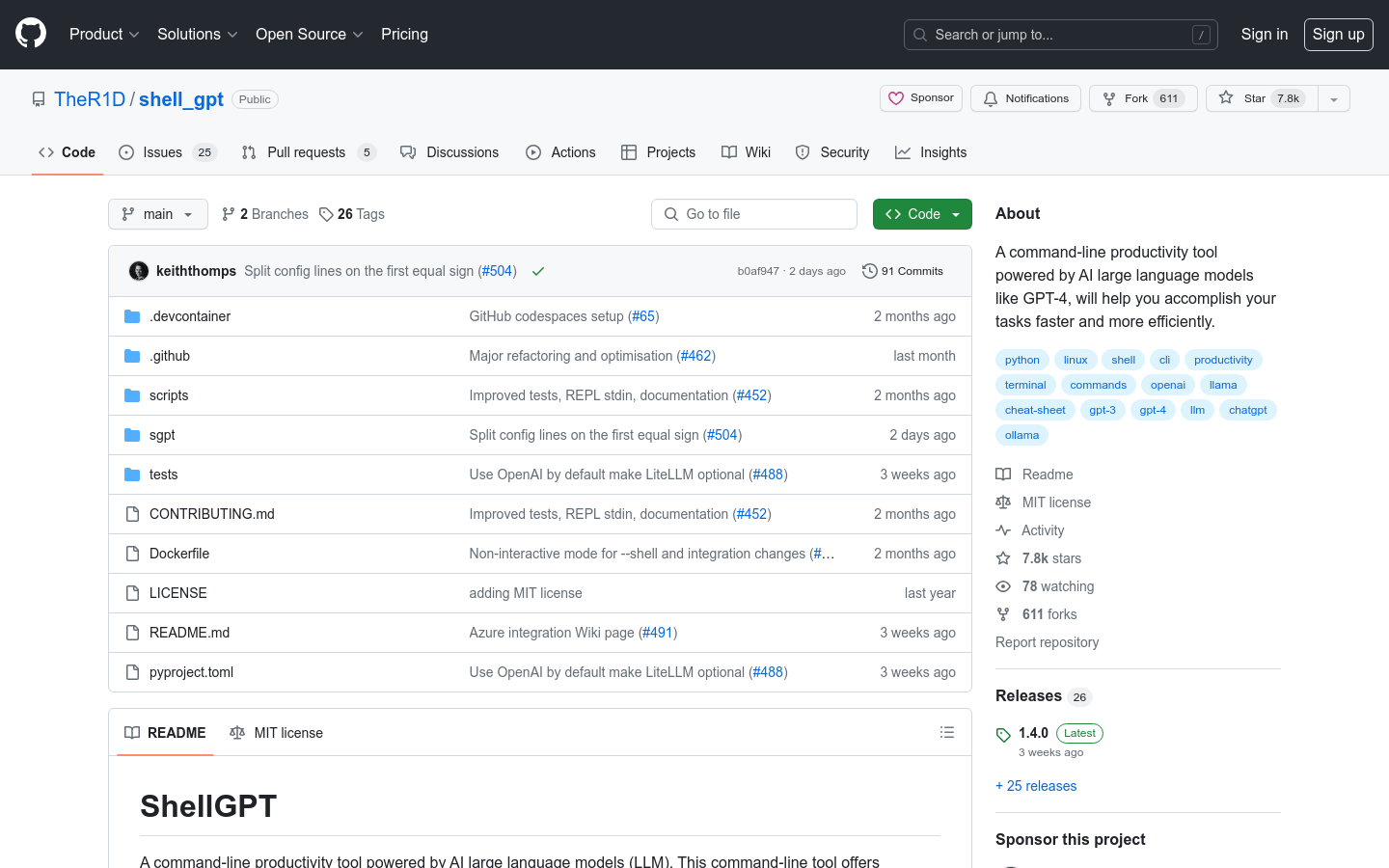
Task: Click the GitHub logo icon
Action: click(31, 34)
